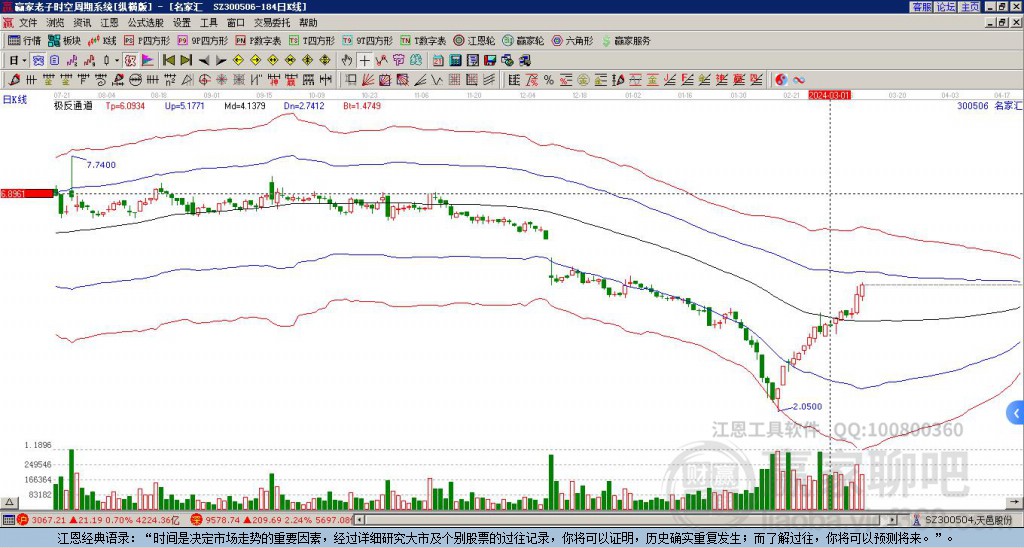Open the 9T四方形 tool
This screenshot has width=1024, height=548.
[x=367, y=40]
